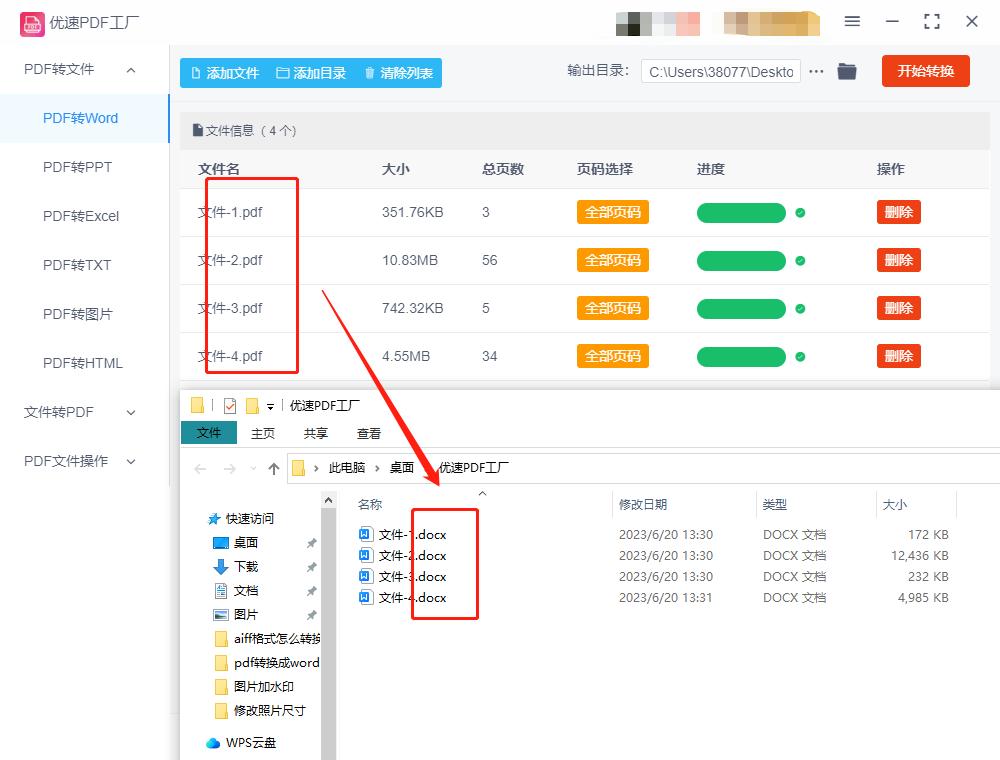Open the hamburger menu icon at top right

pyautogui.click(x=852, y=21)
